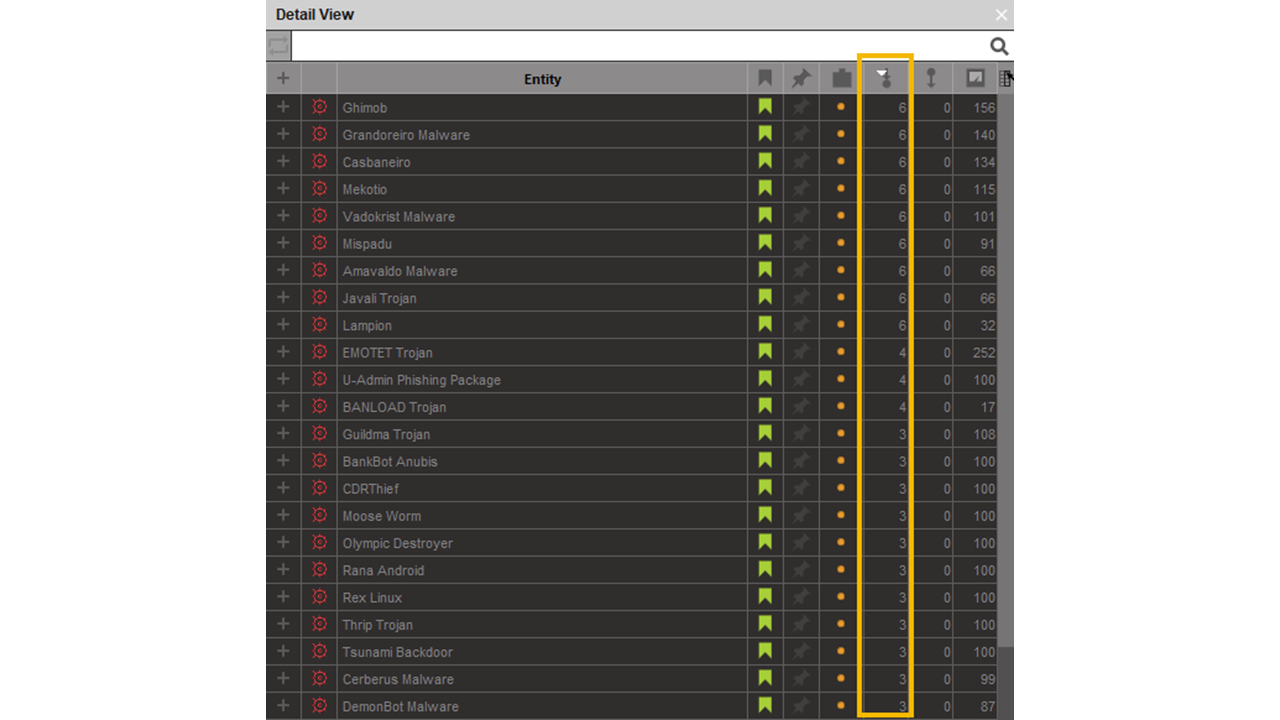Image resolution: width=1280 pixels, height=720 pixels.
Task: Click incoming links value 6 for Amavaldo Malware
Action: (902, 271)
